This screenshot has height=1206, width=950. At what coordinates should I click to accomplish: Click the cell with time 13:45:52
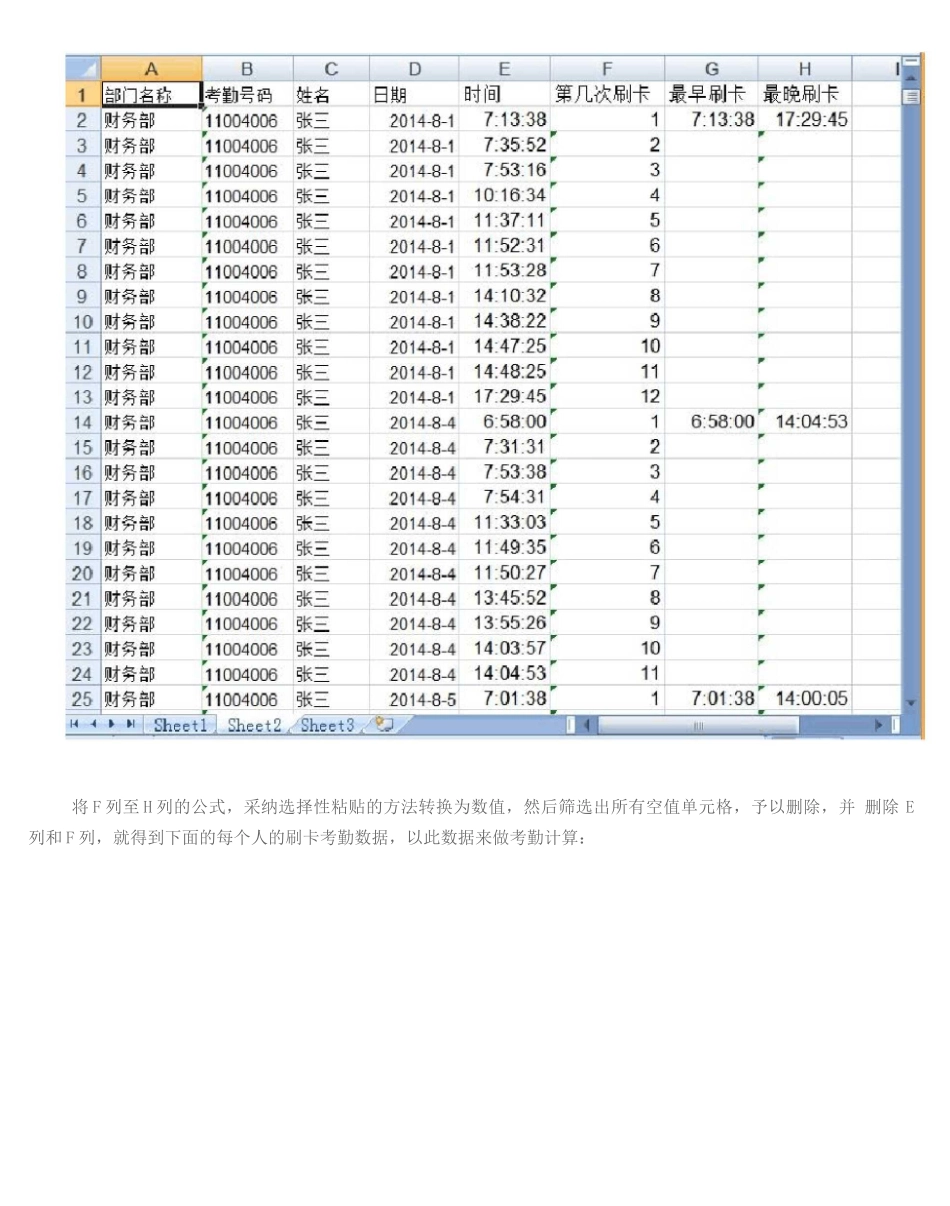[504, 598]
